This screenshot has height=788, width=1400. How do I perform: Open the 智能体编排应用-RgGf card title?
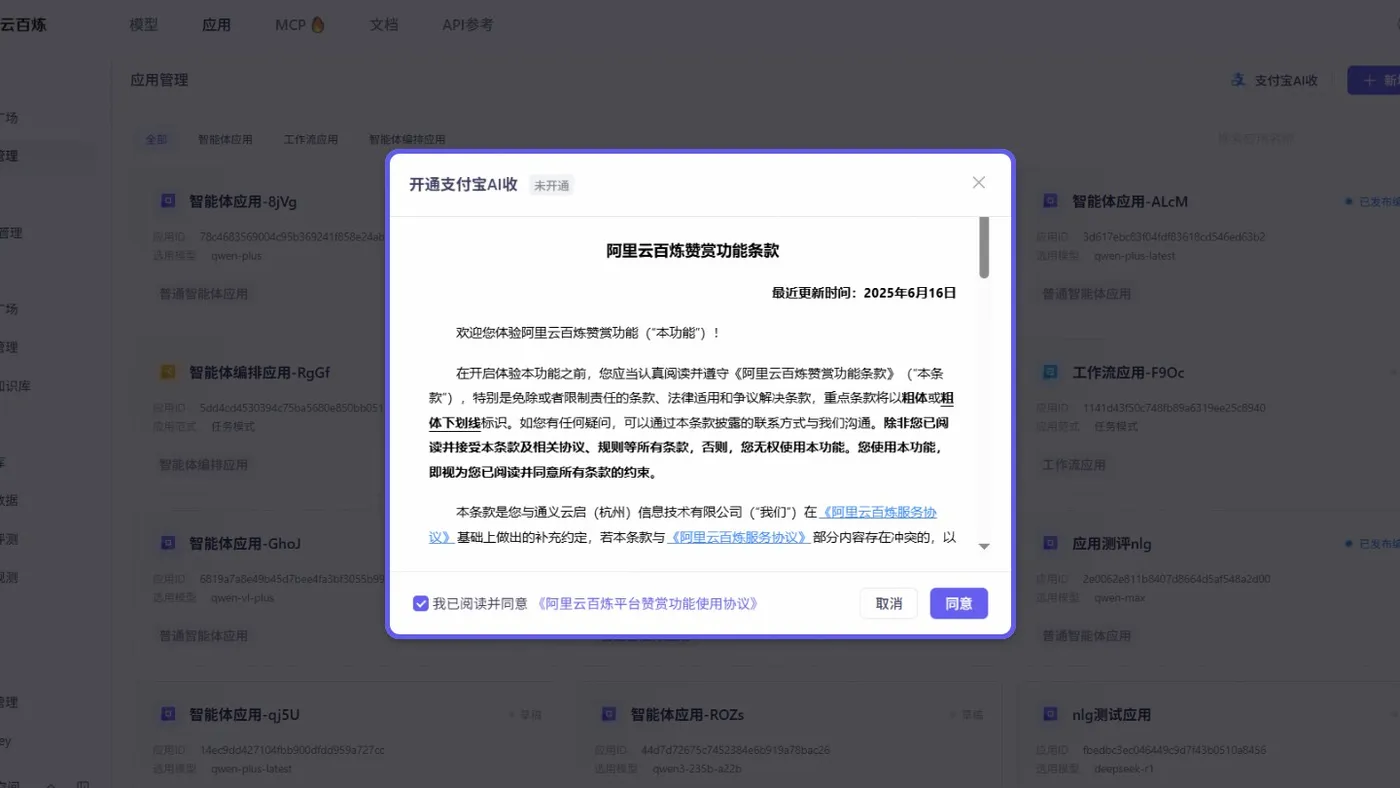(x=260, y=372)
